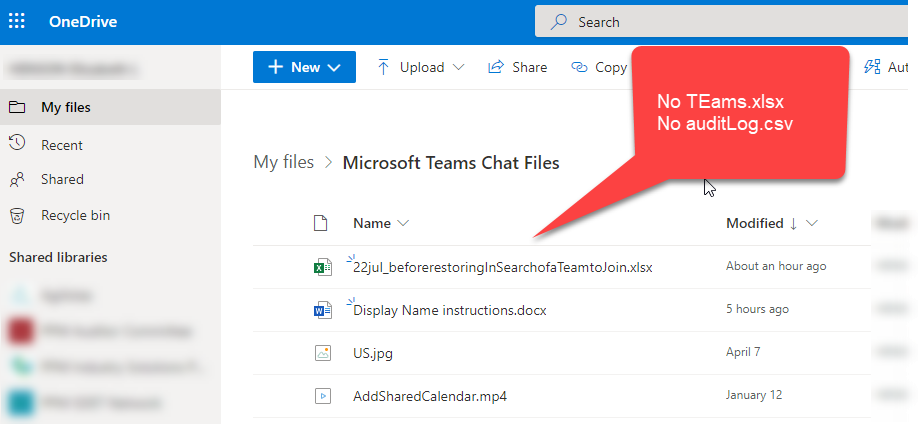Expand the New button chevron
Viewport: 918px width, 424px height.
click(x=334, y=68)
